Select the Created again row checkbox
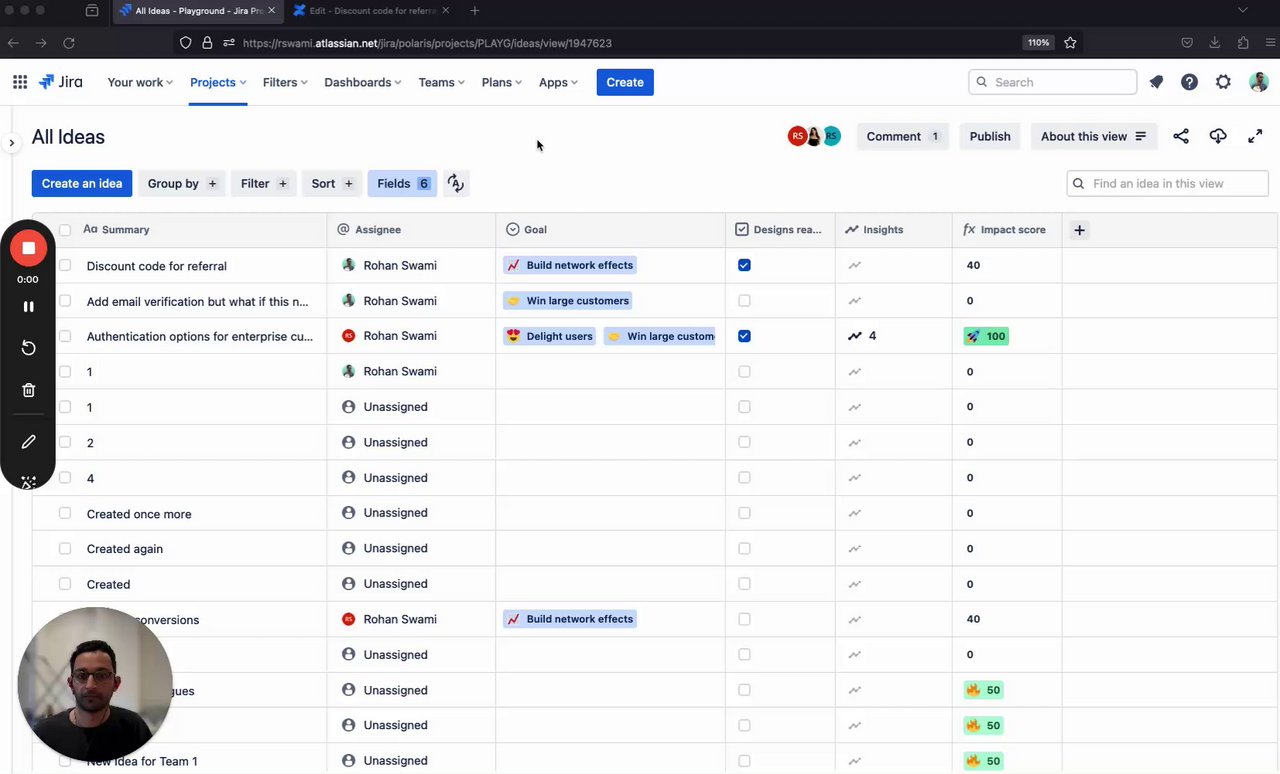The height and width of the screenshot is (774, 1280). [65, 548]
